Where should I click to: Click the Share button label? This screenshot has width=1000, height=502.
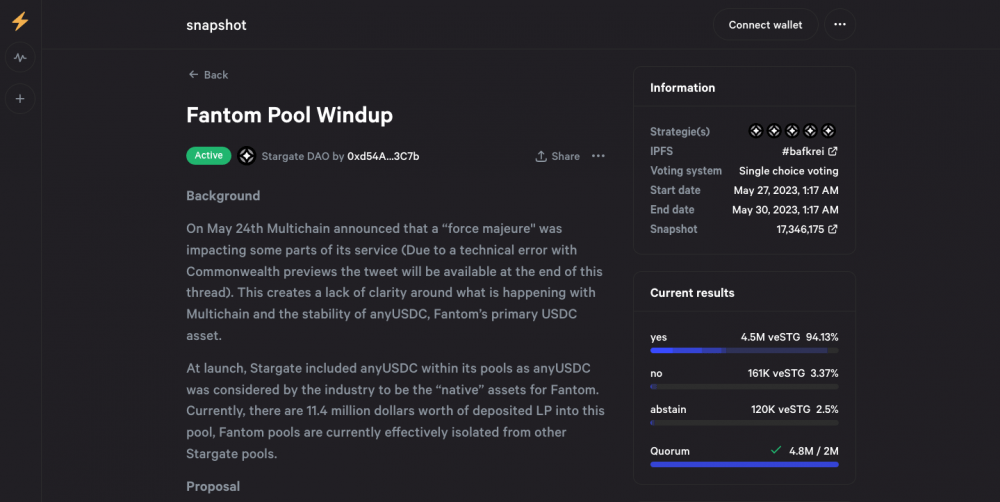point(565,156)
